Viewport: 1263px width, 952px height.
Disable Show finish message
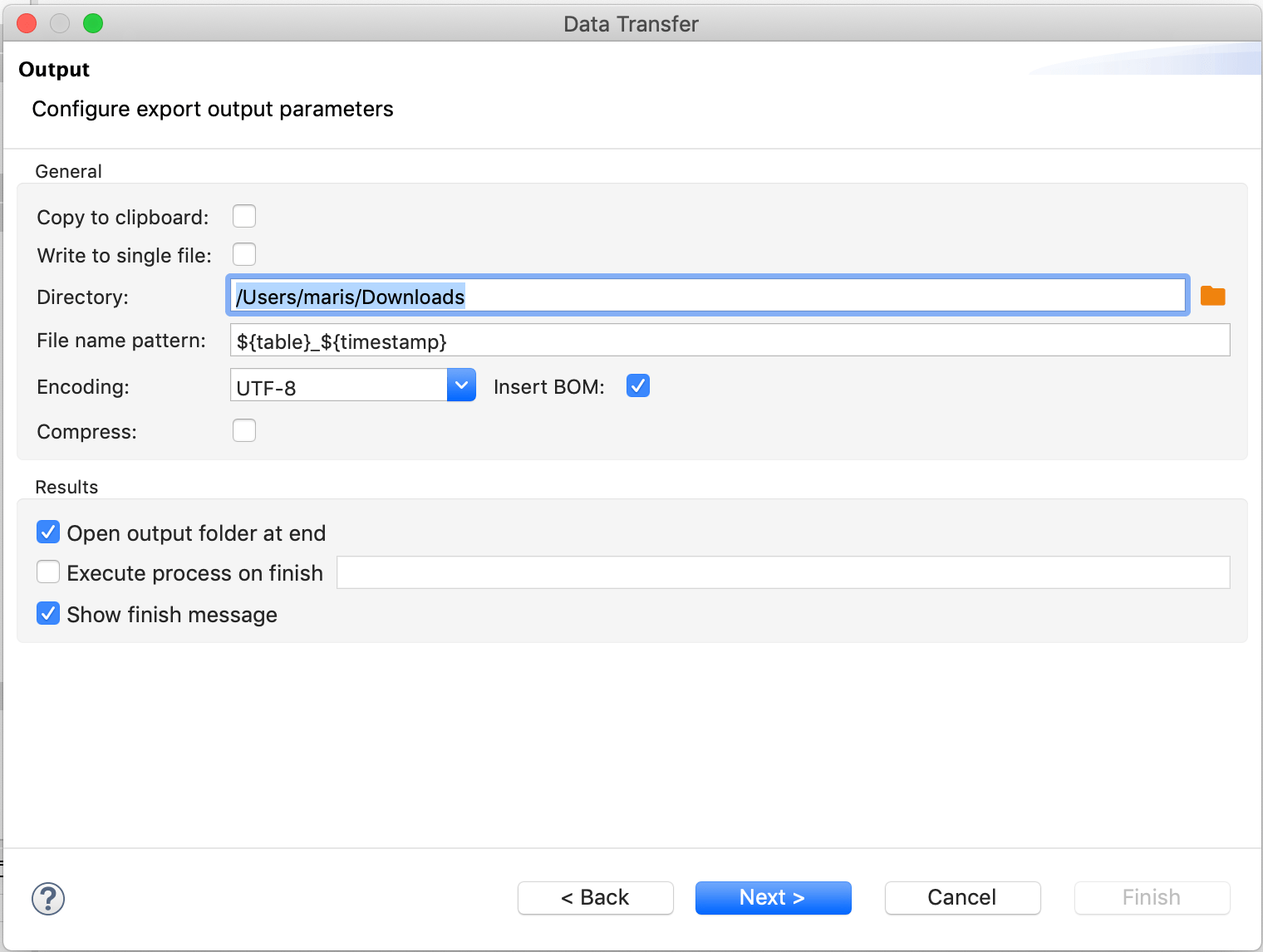pos(47,613)
